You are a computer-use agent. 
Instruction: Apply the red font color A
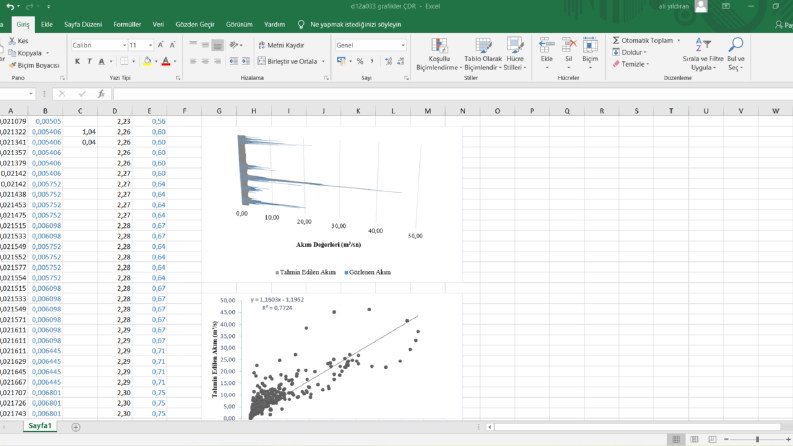click(x=166, y=61)
